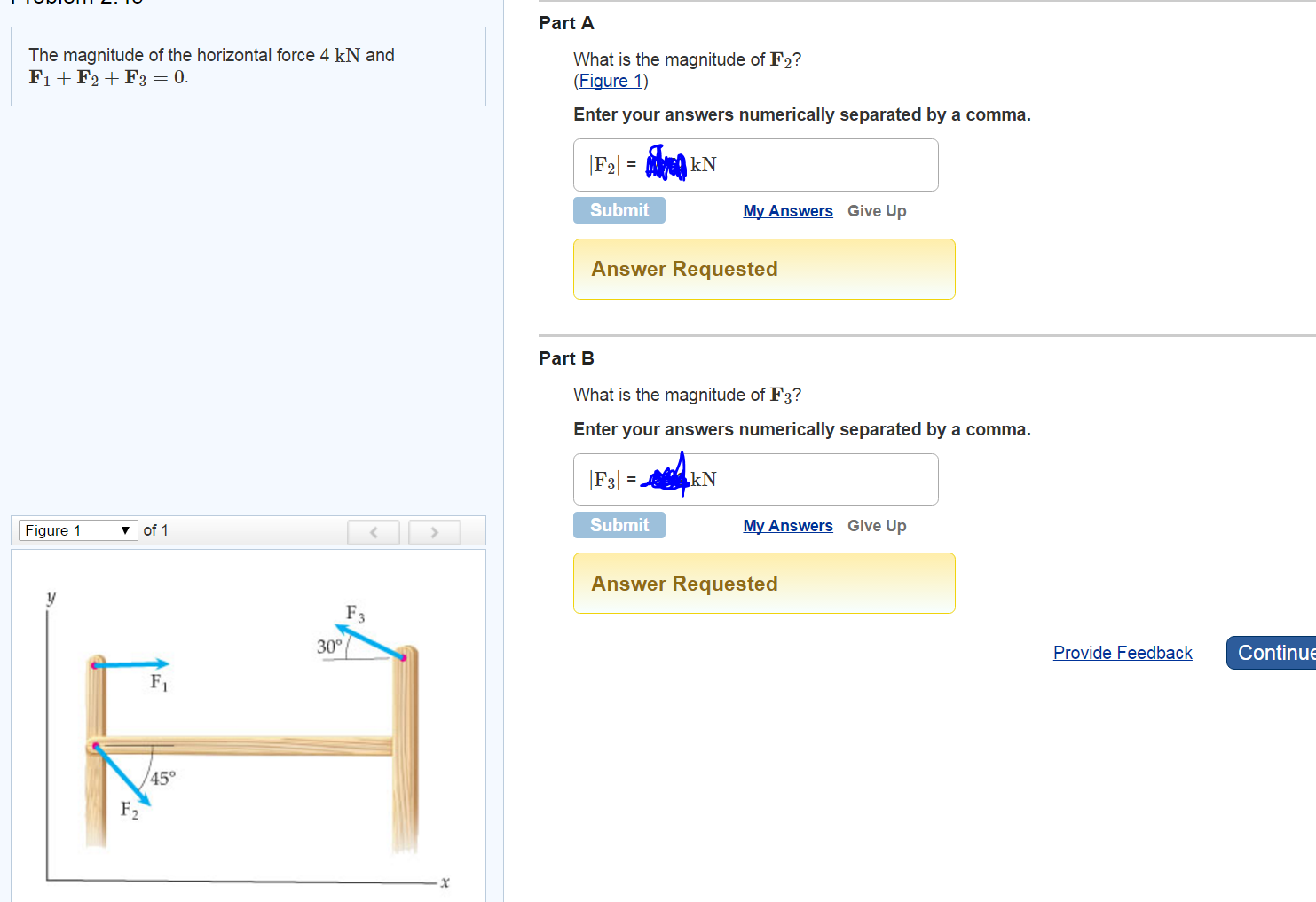Image resolution: width=1316 pixels, height=902 pixels.
Task: Click Provide Feedback
Action: click(x=1122, y=653)
